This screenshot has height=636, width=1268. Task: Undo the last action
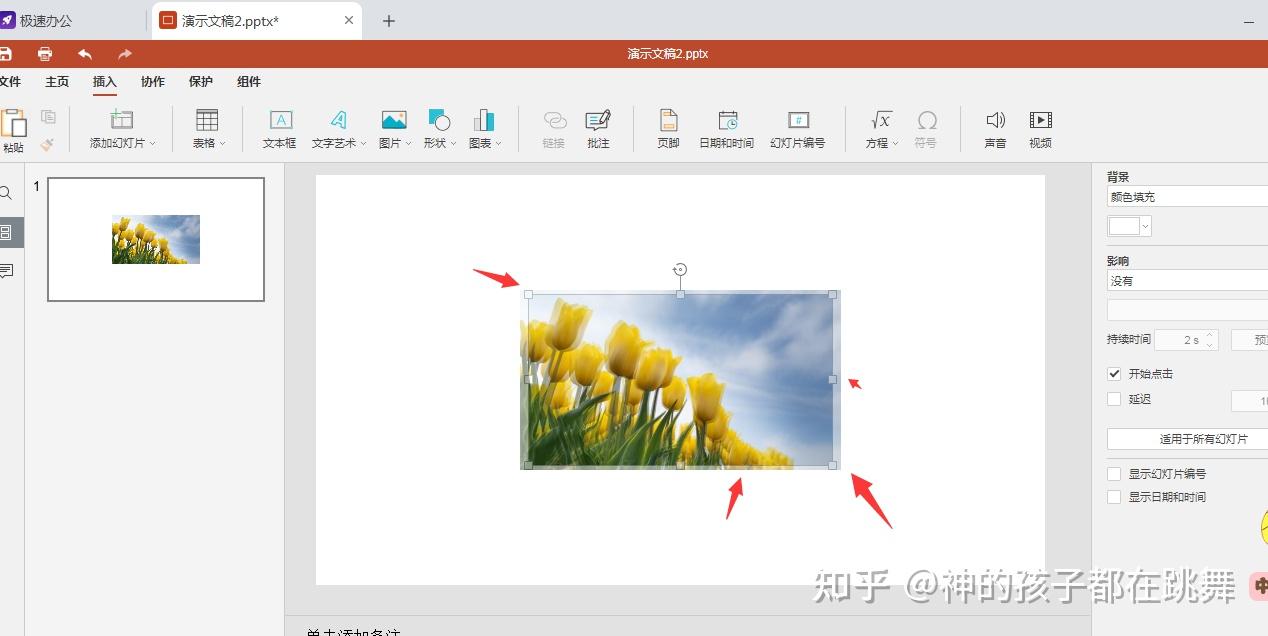click(x=85, y=54)
